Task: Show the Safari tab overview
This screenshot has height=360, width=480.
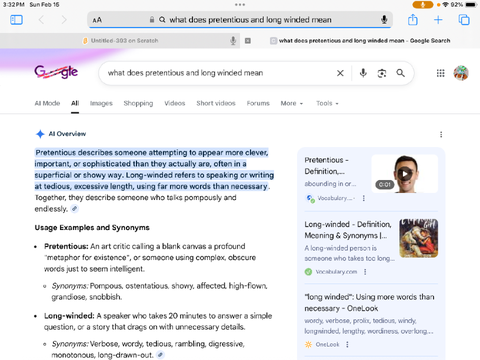Action: pyautogui.click(x=464, y=20)
